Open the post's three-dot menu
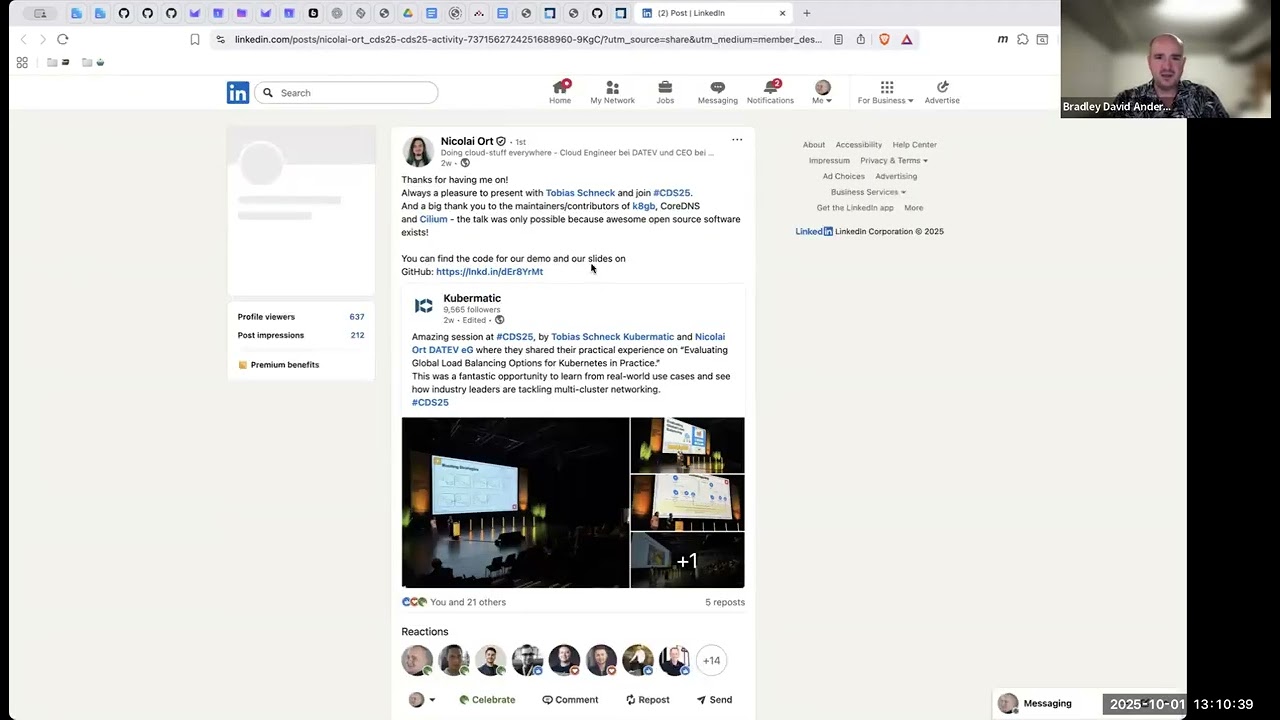 737,140
